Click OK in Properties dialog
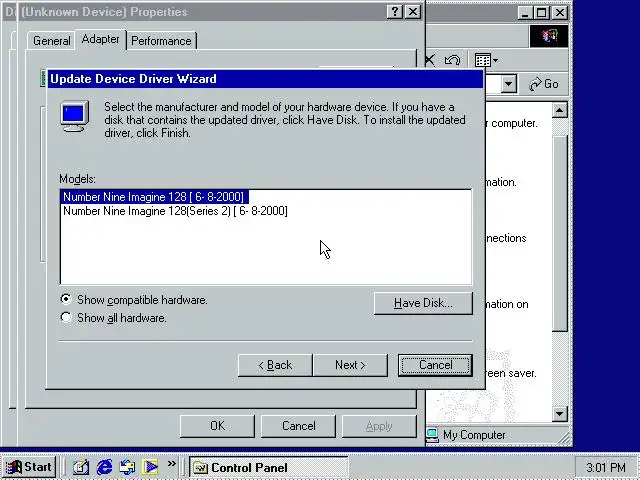 click(x=217, y=426)
